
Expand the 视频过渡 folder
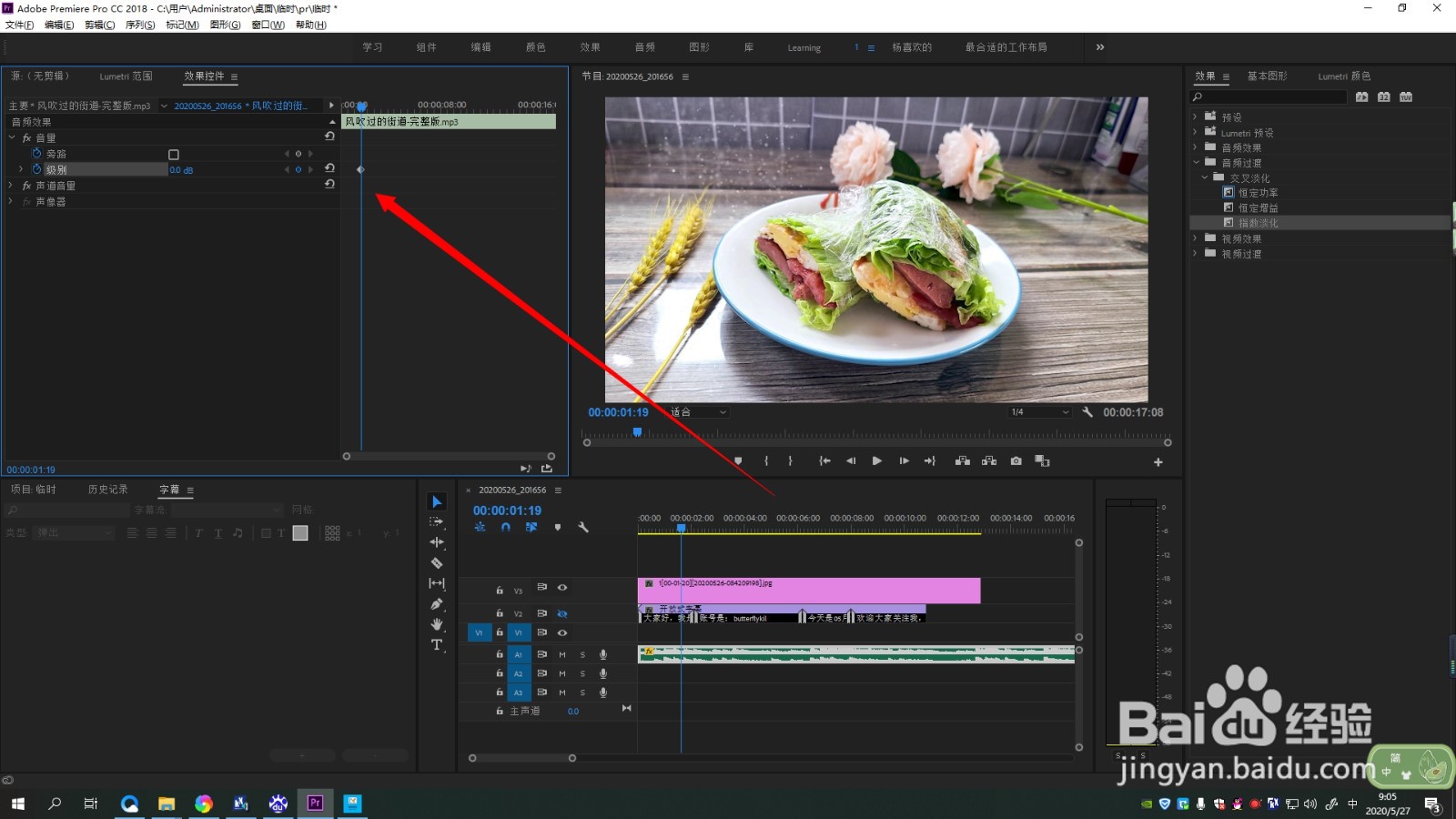pyautogui.click(x=1195, y=253)
